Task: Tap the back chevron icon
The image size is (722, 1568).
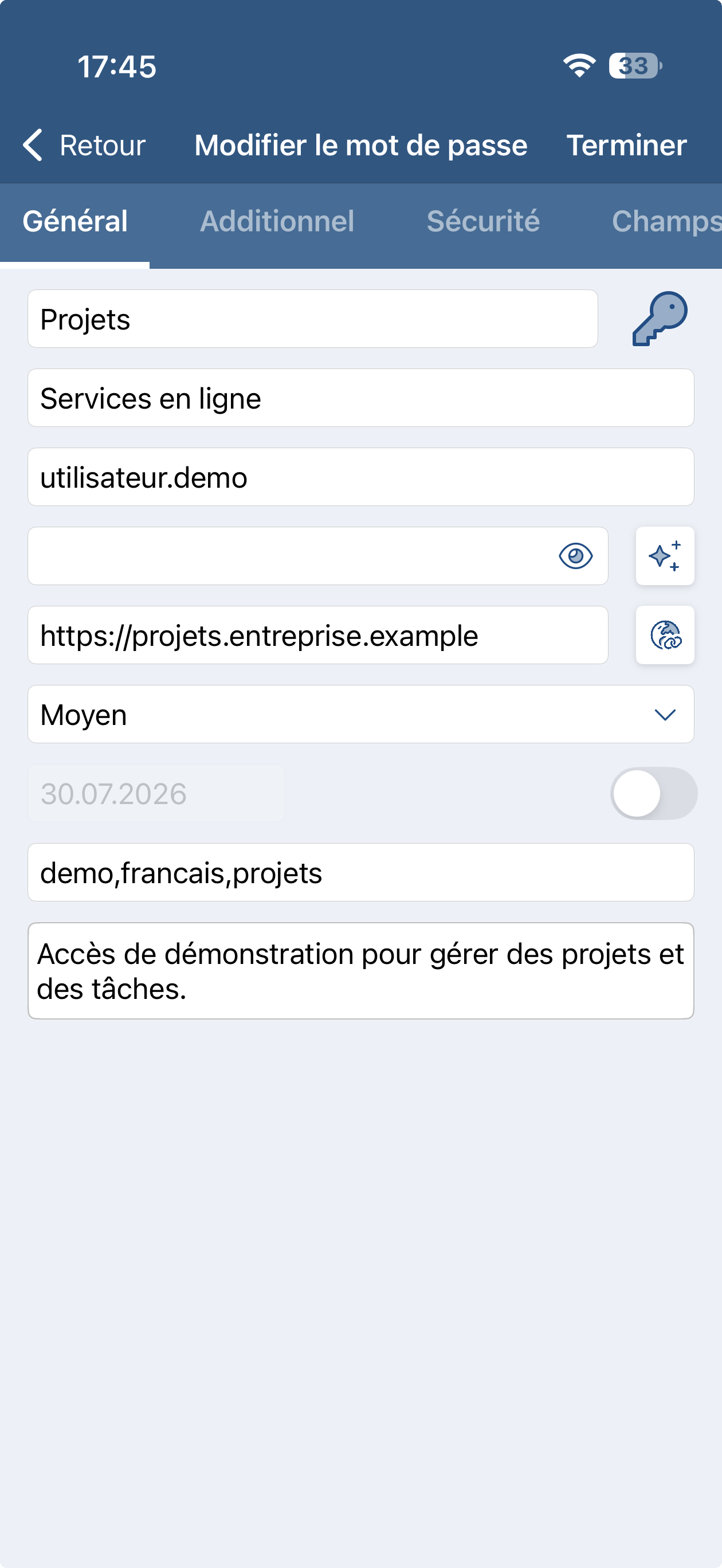Action: [32, 145]
